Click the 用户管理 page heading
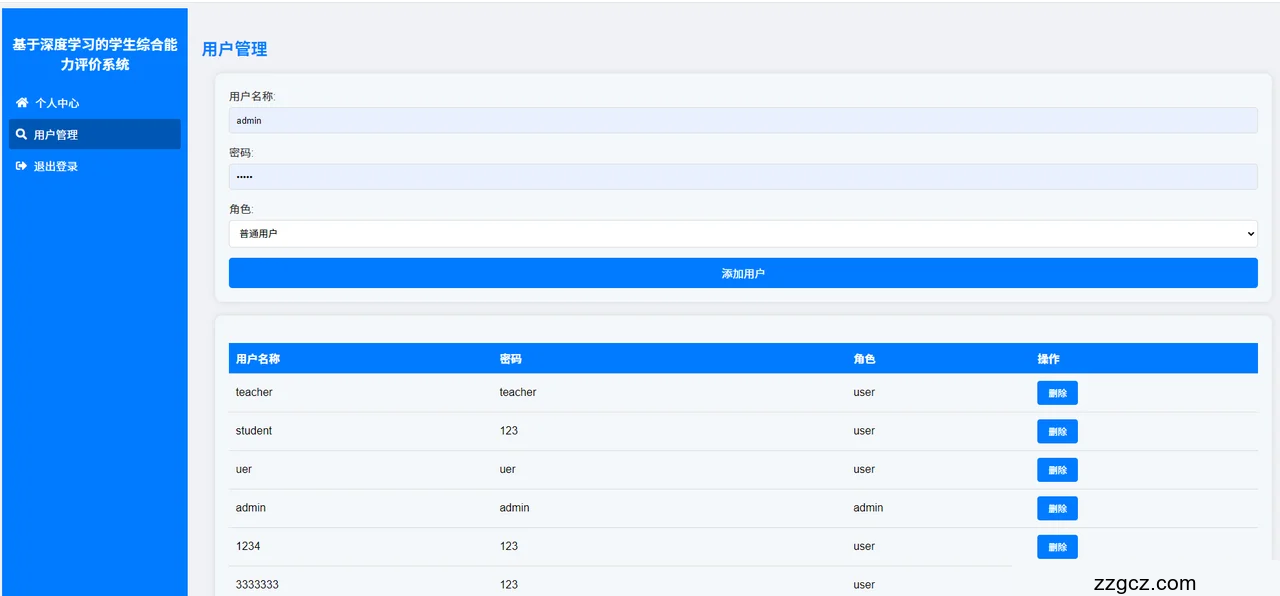Image resolution: width=1280 pixels, height=596 pixels. click(x=234, y=49)
